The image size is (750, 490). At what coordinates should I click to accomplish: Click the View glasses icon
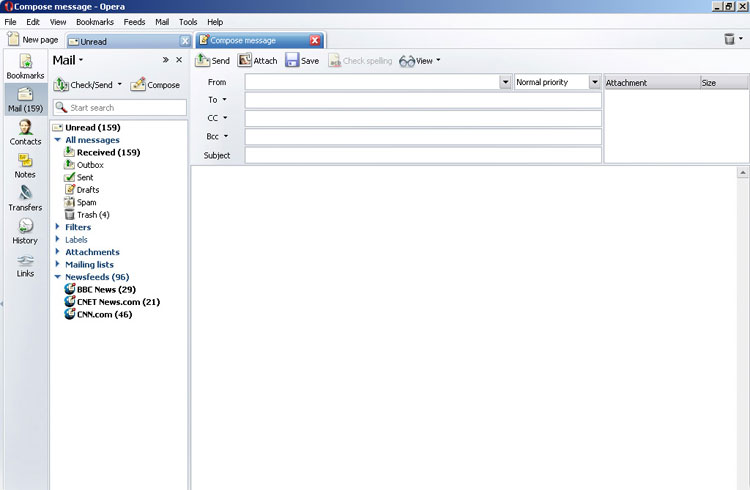407,61
